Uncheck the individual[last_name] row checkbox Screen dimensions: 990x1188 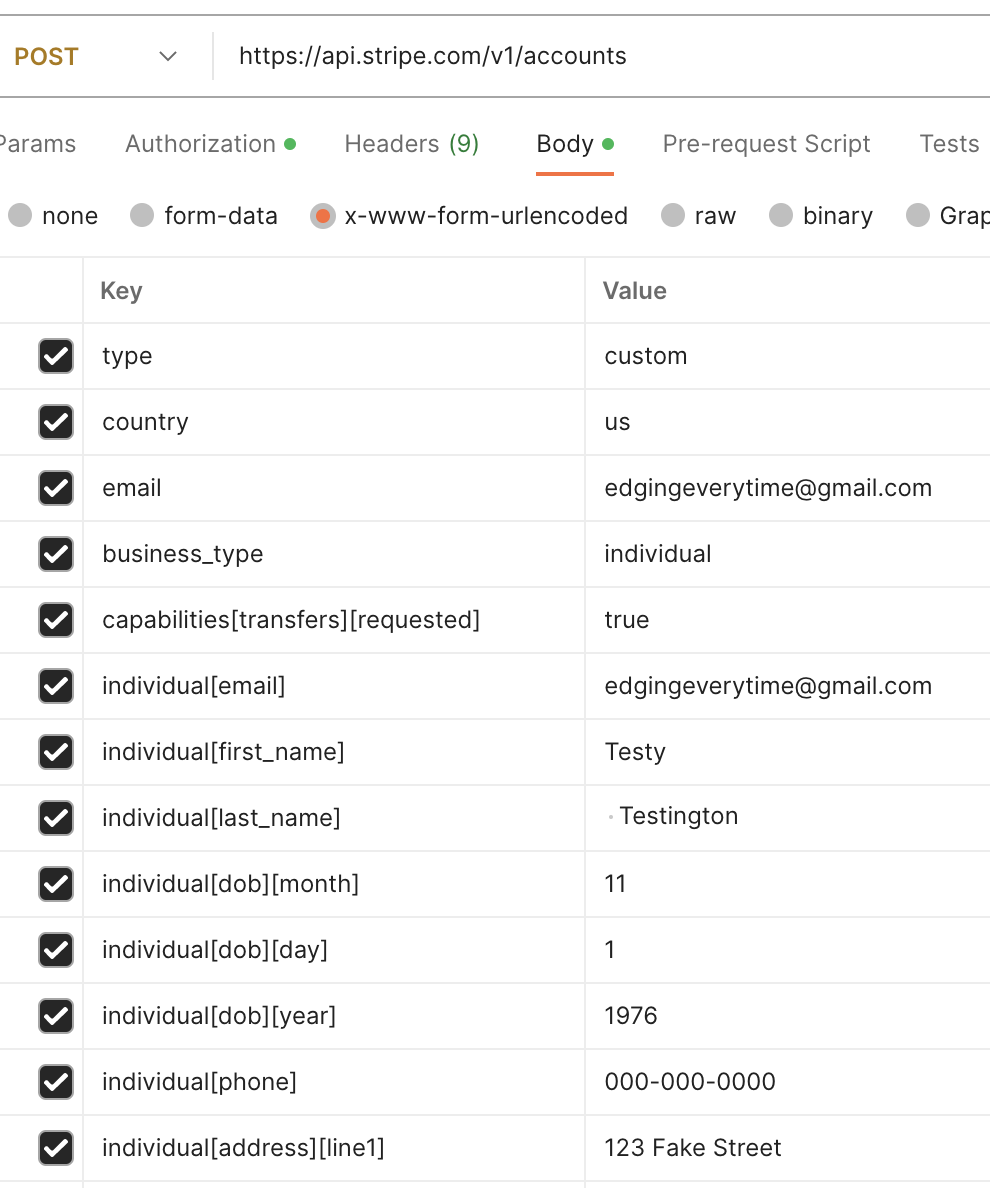(56, 818)
